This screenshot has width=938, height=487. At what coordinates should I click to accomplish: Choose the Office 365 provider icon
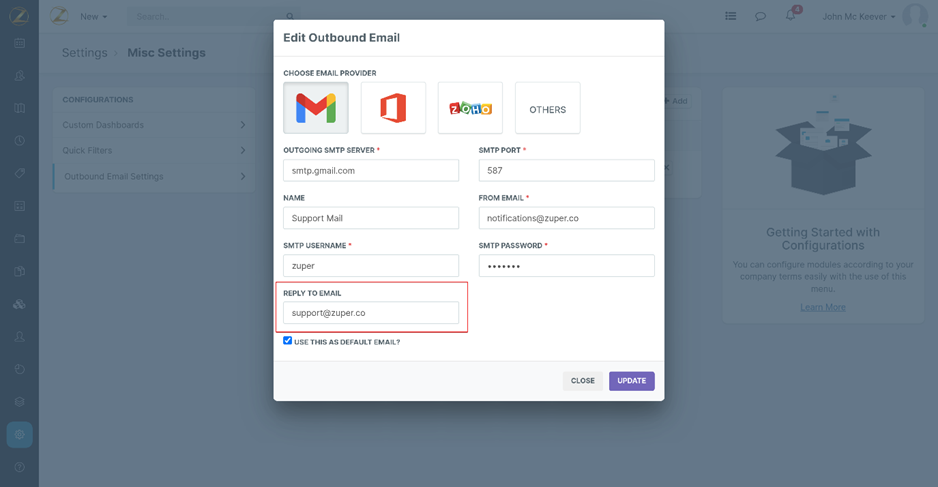pyautogui.click(x=393, y=108)
